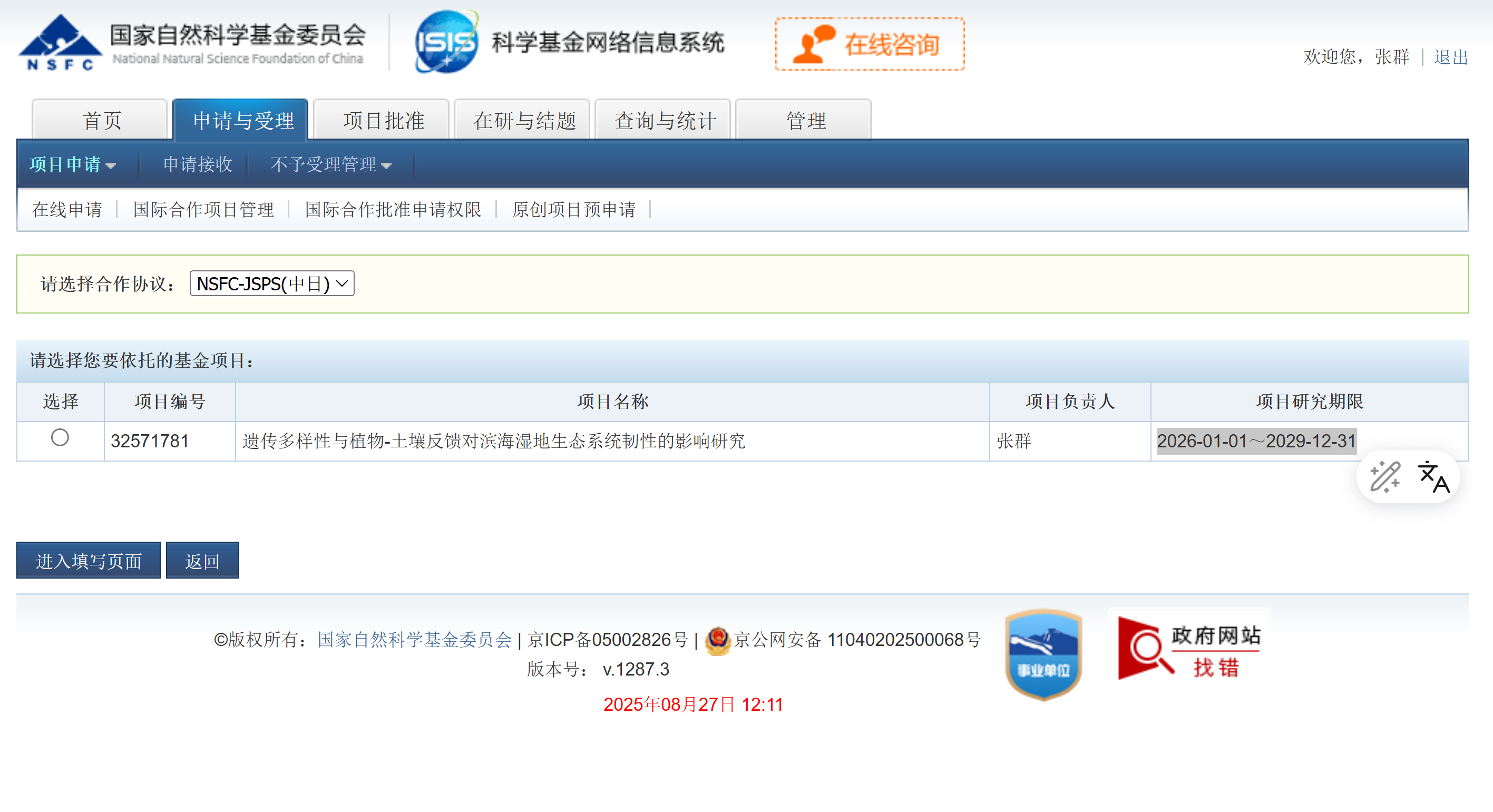Screen dimensions: 1493x812
Task: Expand the 不予受理管理 dropdown menu
Action: pos(330,164)
